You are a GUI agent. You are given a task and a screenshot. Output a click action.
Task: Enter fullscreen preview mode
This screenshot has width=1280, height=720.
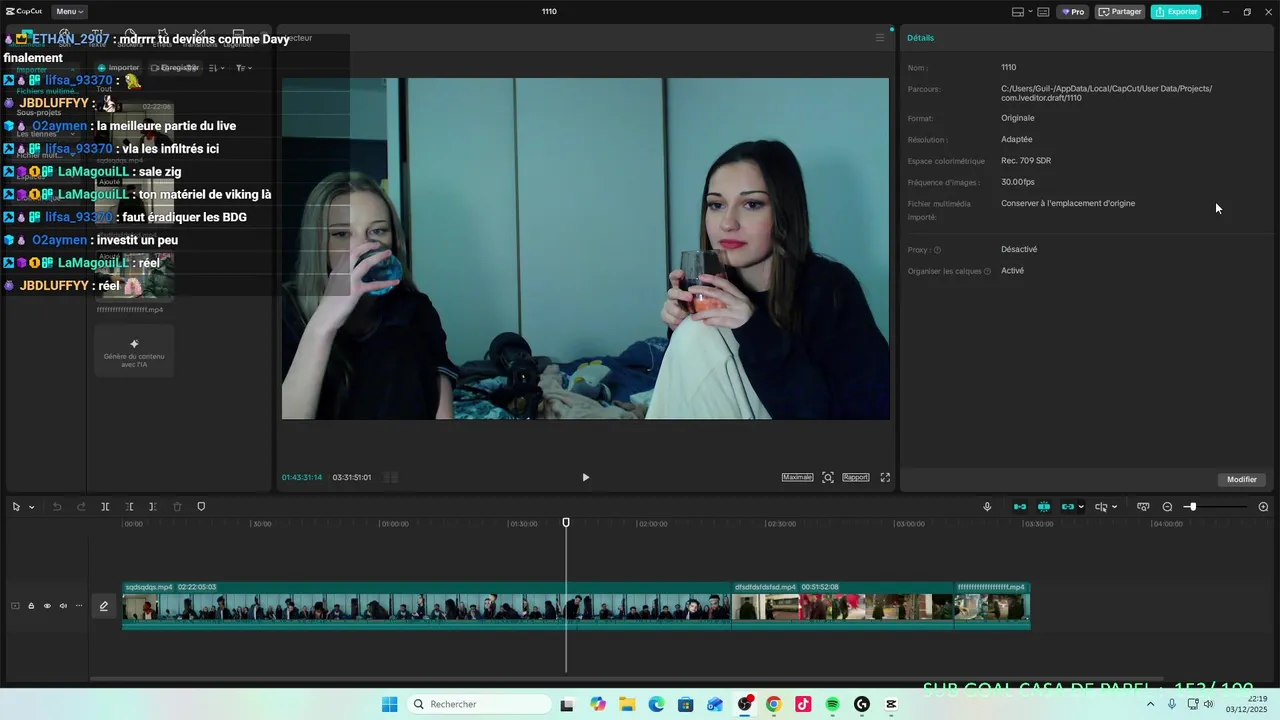tap(885, 477)
